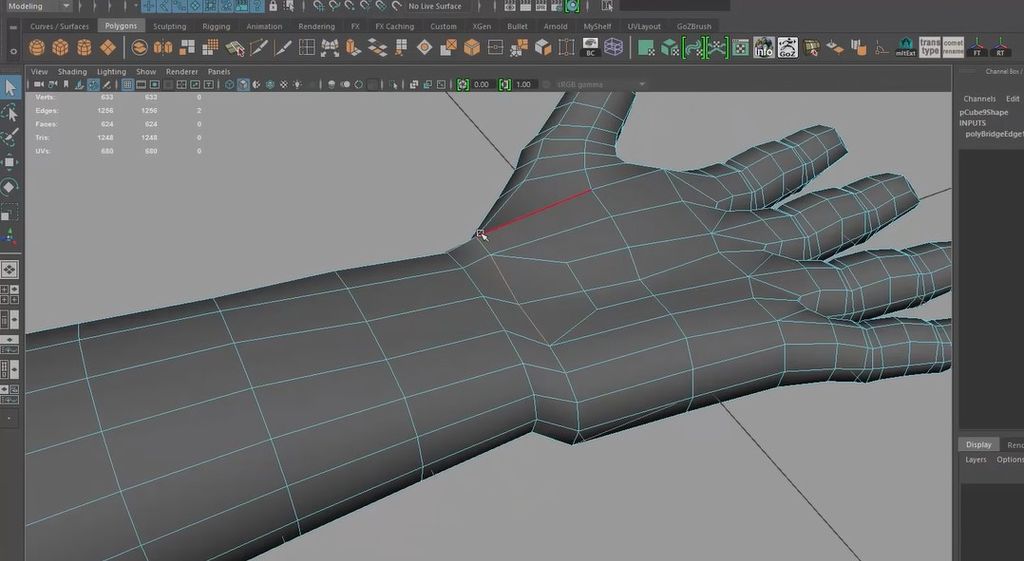Run the trans type shelf script

(929, 48)
